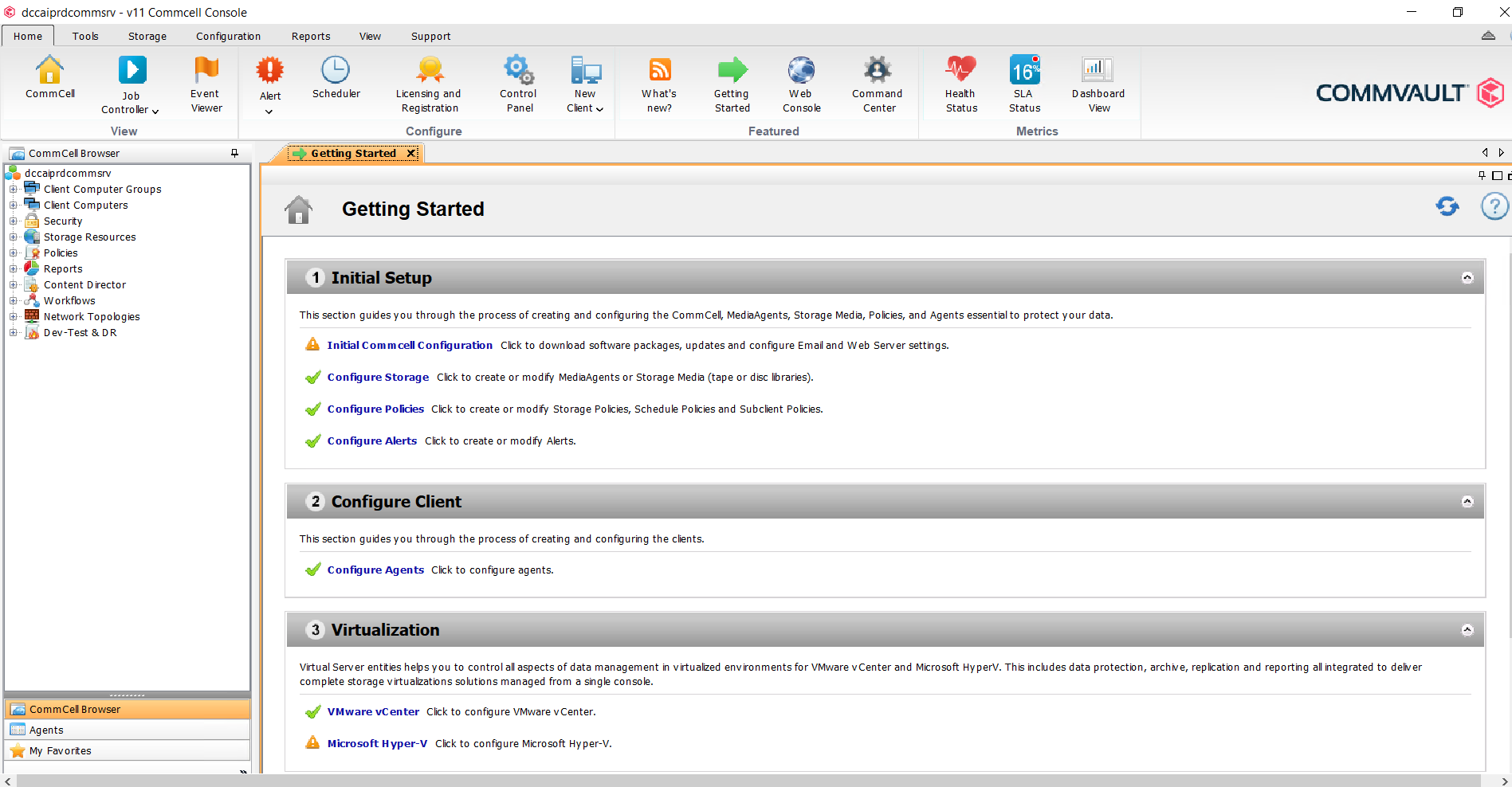Click the Configure Storage link
The image size is (1512, 787).
378,377
